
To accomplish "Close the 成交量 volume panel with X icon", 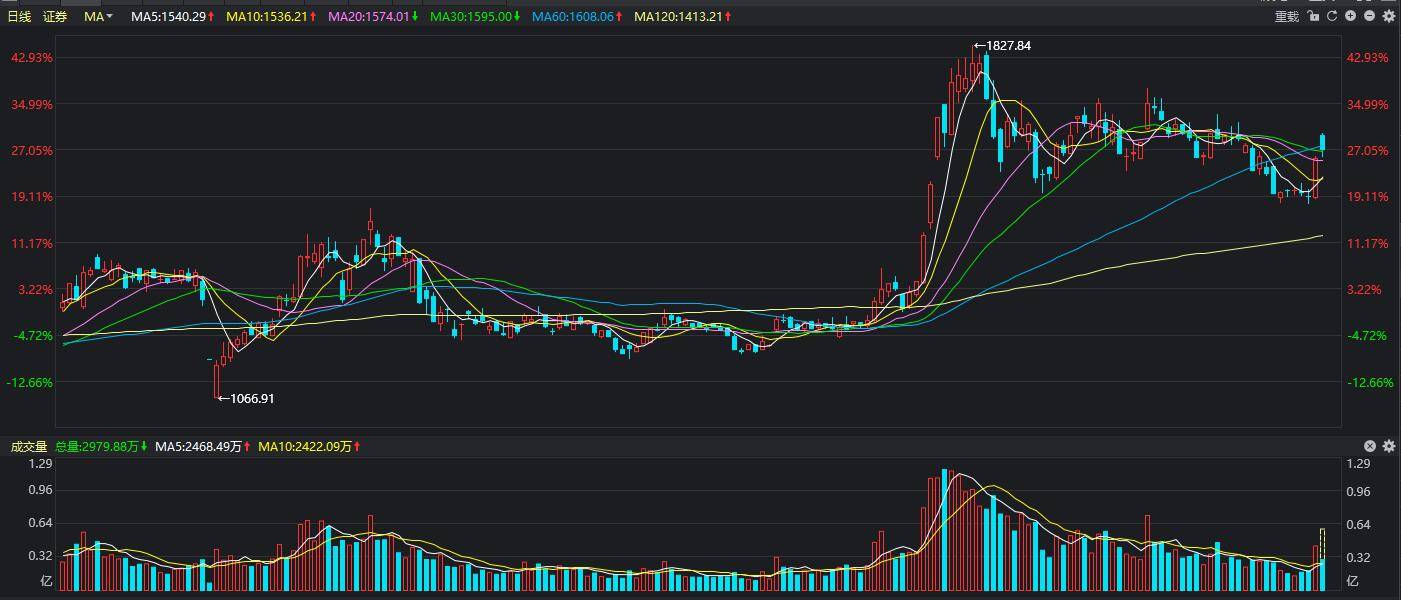I will tap(1370, 446).
